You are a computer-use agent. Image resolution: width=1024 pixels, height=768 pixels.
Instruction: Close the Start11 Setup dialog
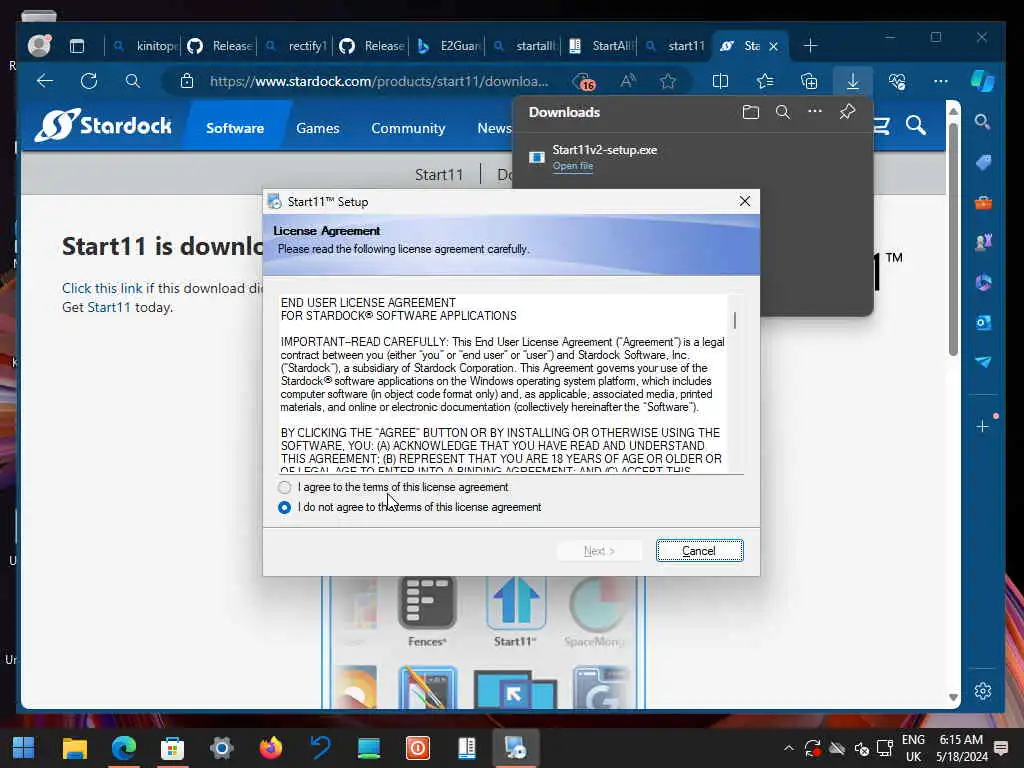(x=744, y=201)
